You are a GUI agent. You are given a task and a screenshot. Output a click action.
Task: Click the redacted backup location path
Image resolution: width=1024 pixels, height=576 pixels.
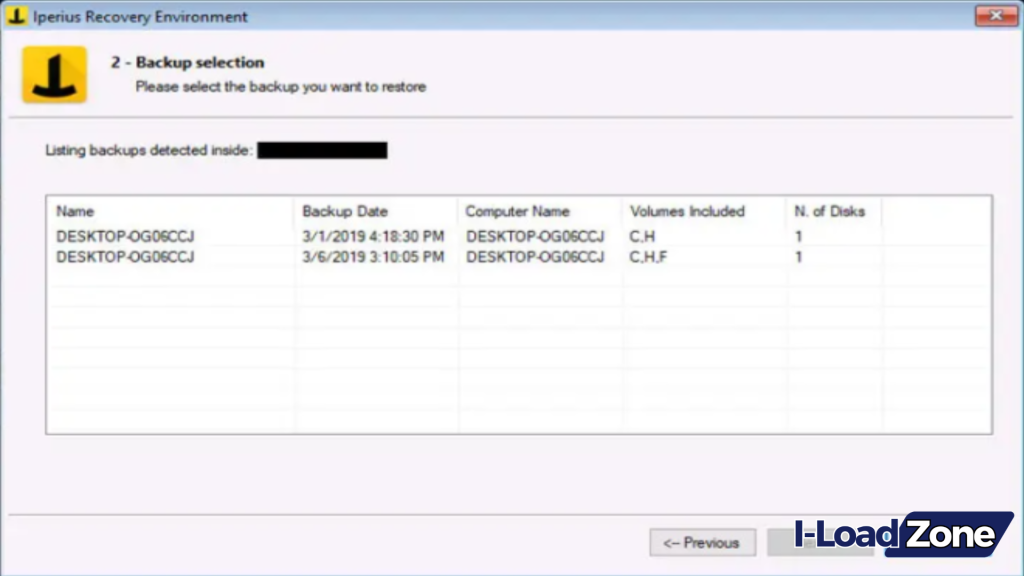(x=322, y=150)
